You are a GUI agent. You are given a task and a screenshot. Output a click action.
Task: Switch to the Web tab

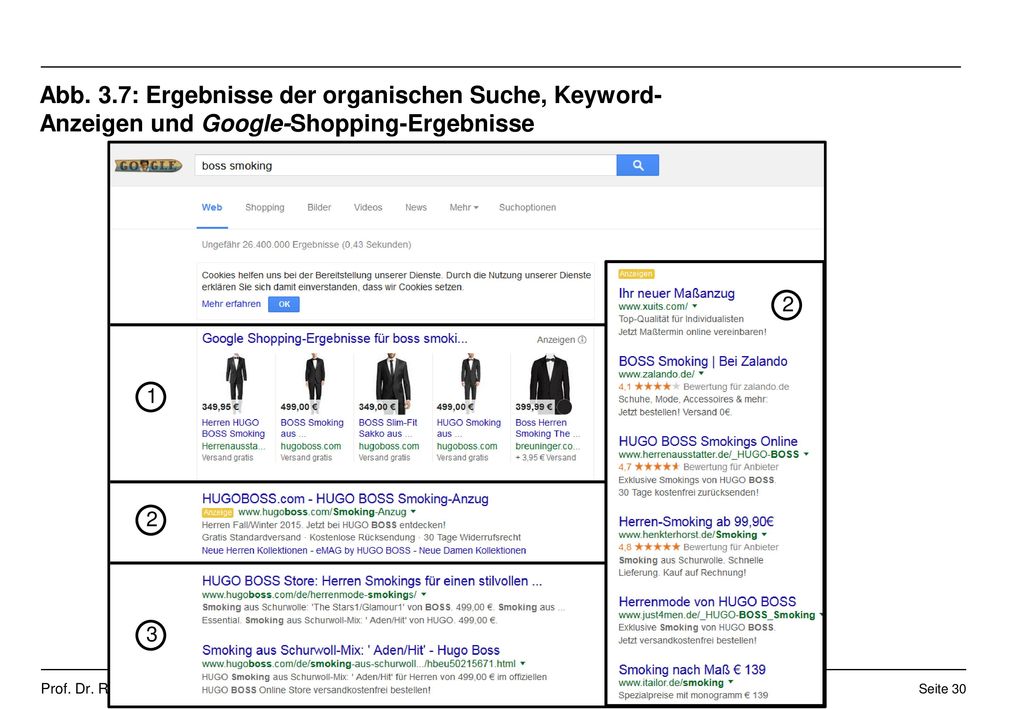(x=212, y=207)
